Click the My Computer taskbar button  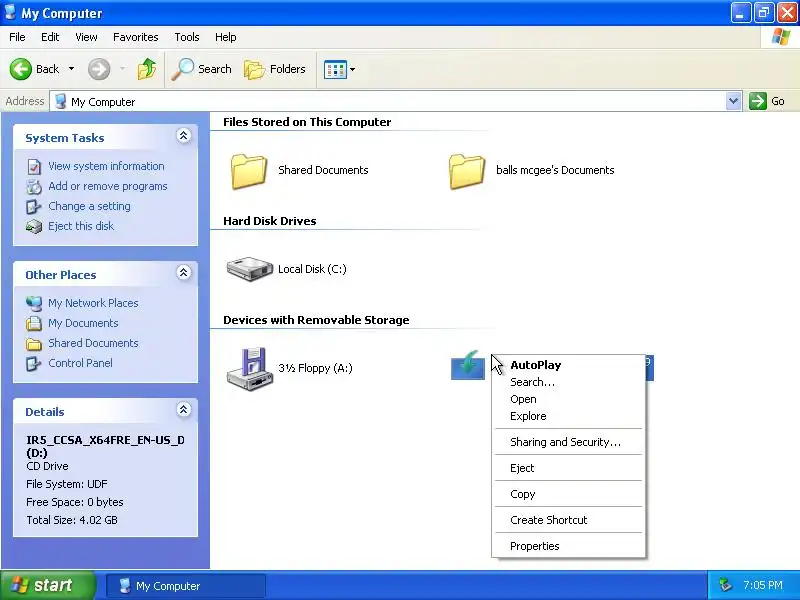coord(186,586)
